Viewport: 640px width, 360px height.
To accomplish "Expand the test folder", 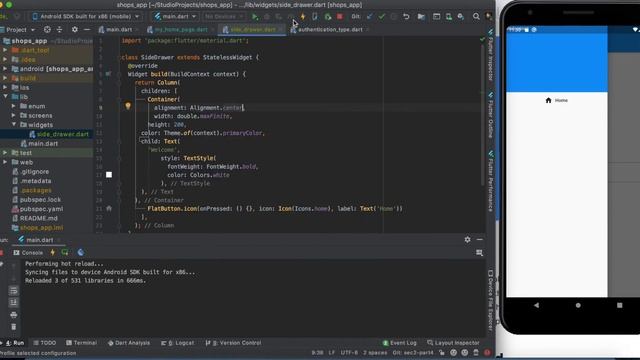I will (5, 153).
